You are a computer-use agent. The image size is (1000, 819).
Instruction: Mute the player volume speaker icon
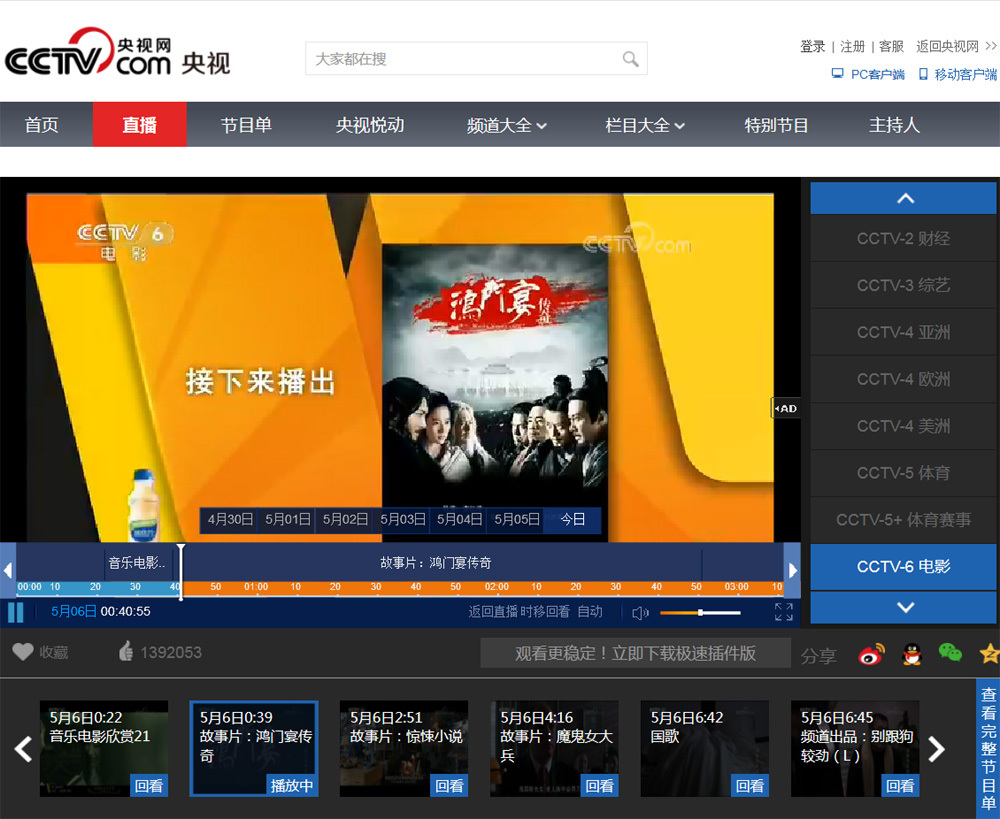pos(640,612)
